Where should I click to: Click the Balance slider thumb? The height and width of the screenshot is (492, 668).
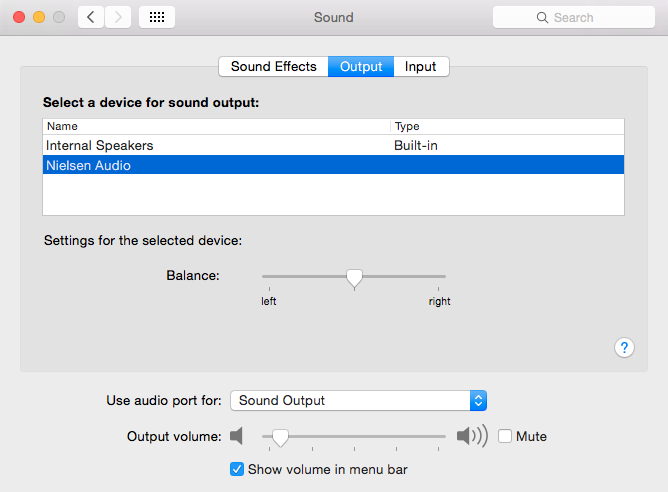353,278
